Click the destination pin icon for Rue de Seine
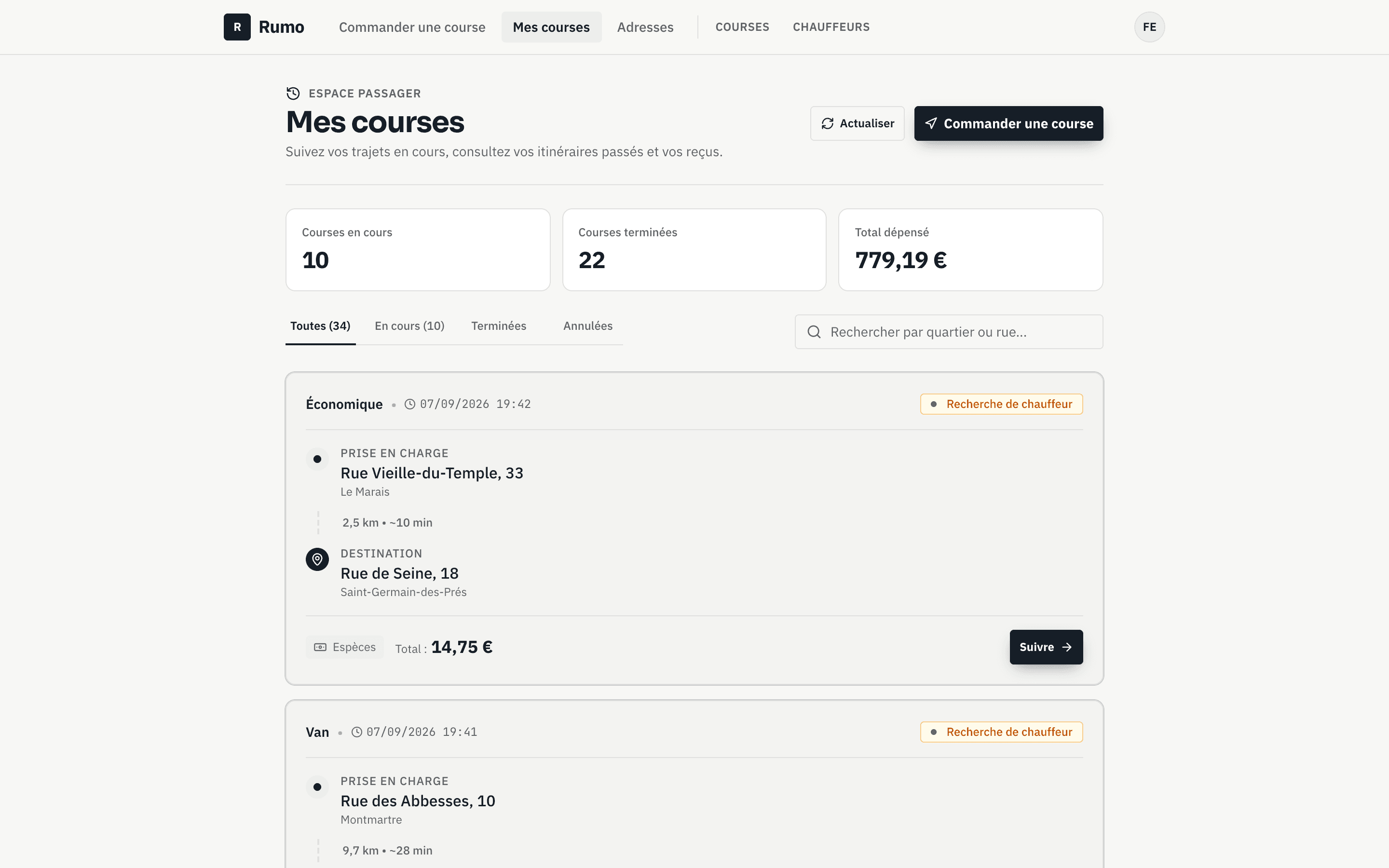1389x868 pixels. click(317, 559)
